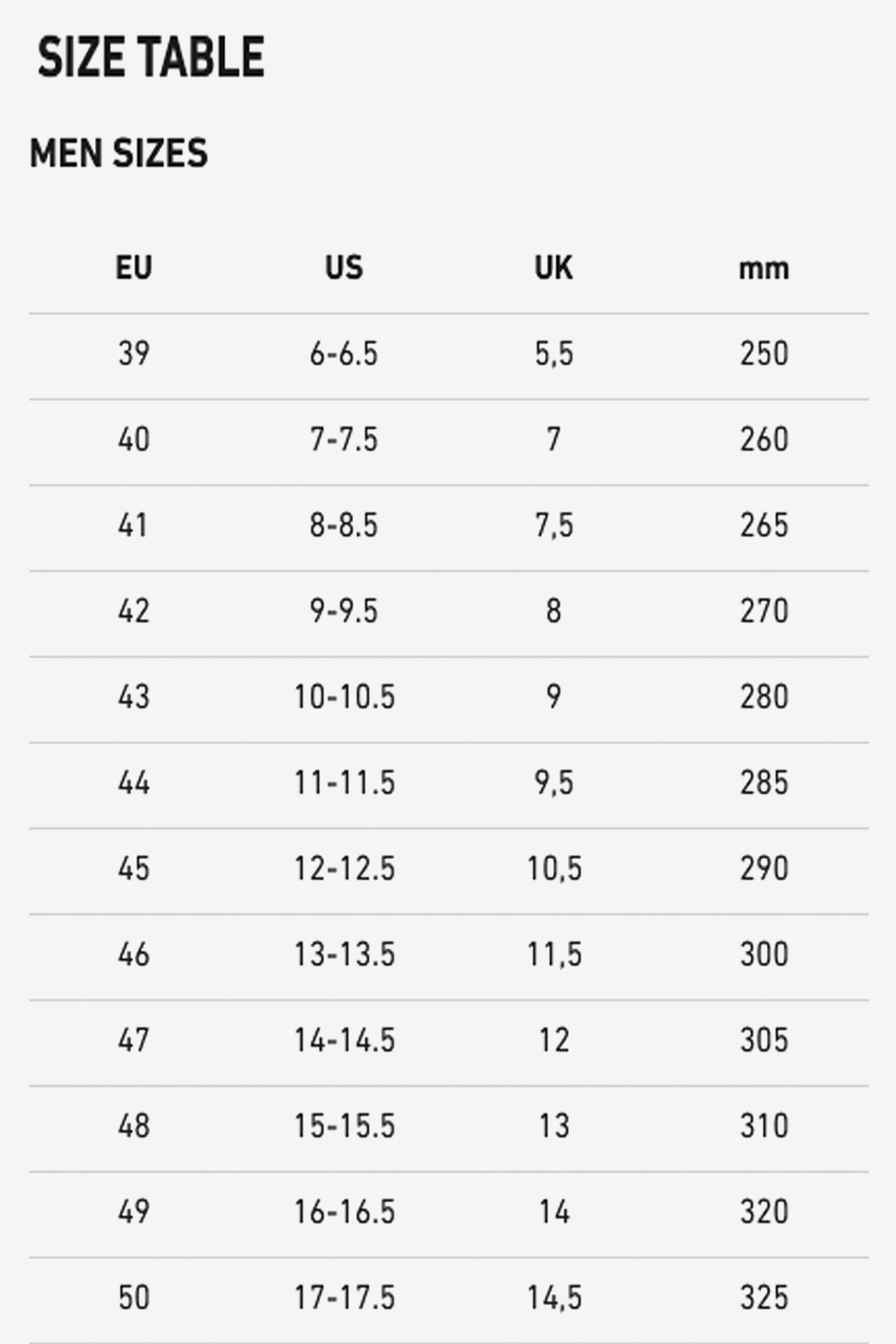Click the 270 mm cell
Image resolution: width=896 pixels, height=1344 pixels.
(764, 611)
